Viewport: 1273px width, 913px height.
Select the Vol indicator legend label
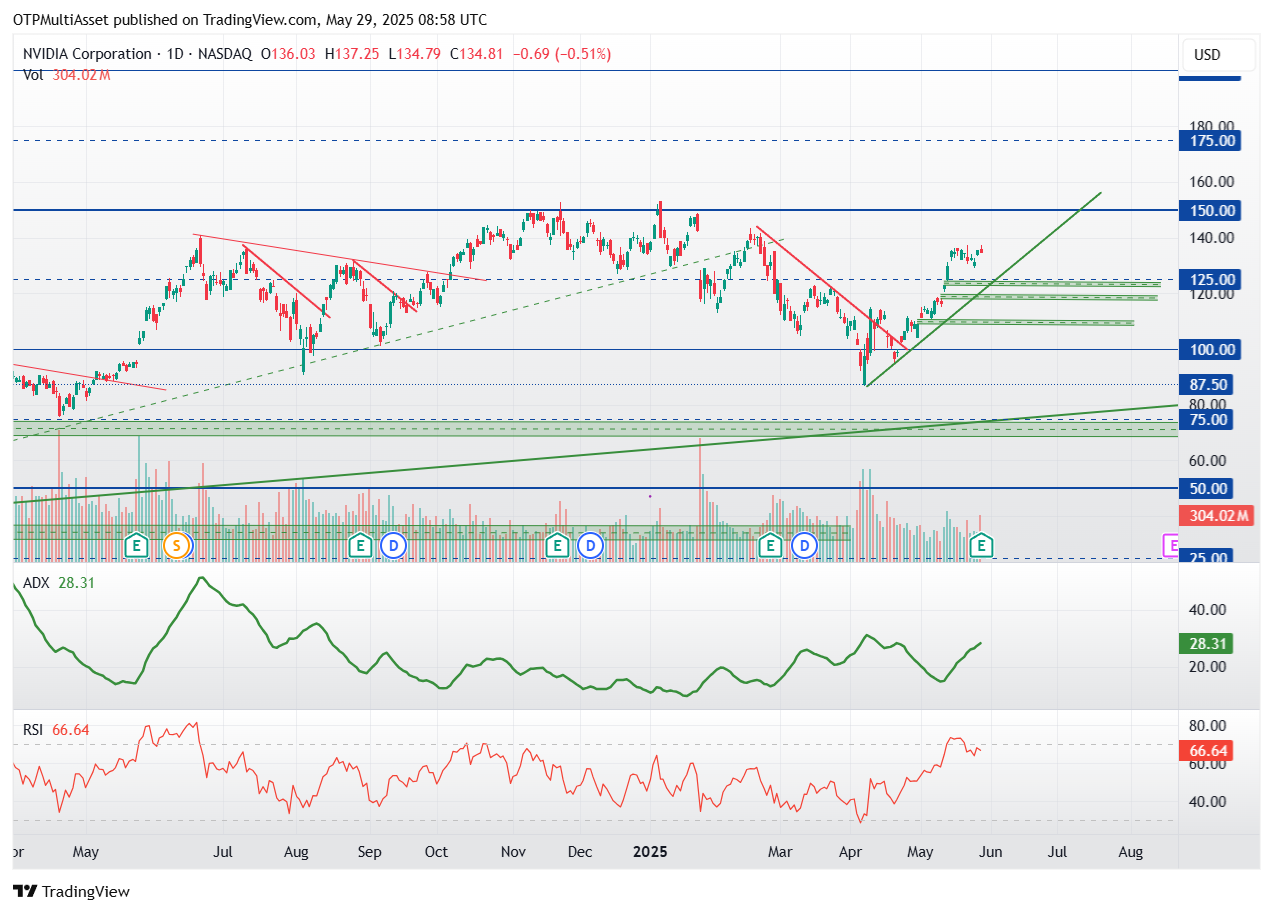coord(34,74)
